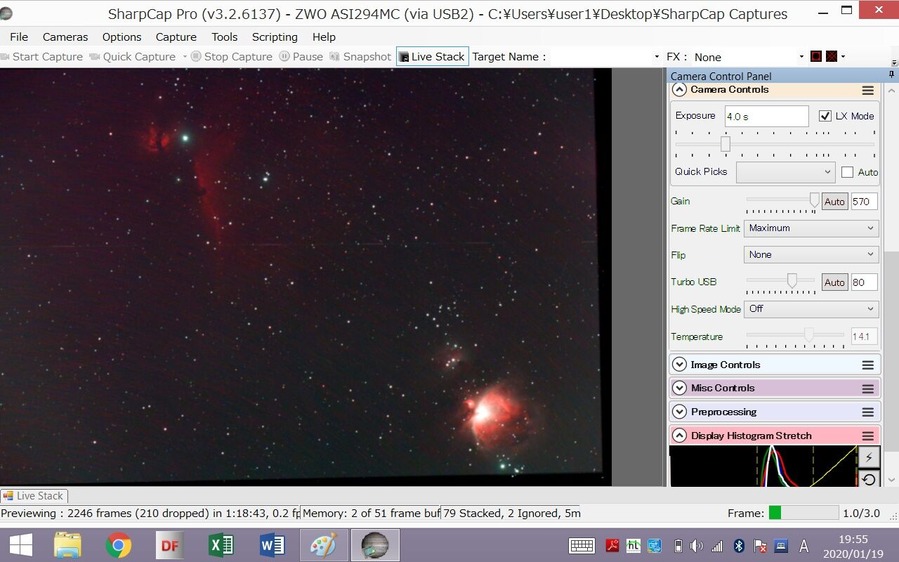Open the Target Name dropdown arrow
This screenshot has height=562, width=899.
point(657,57)
